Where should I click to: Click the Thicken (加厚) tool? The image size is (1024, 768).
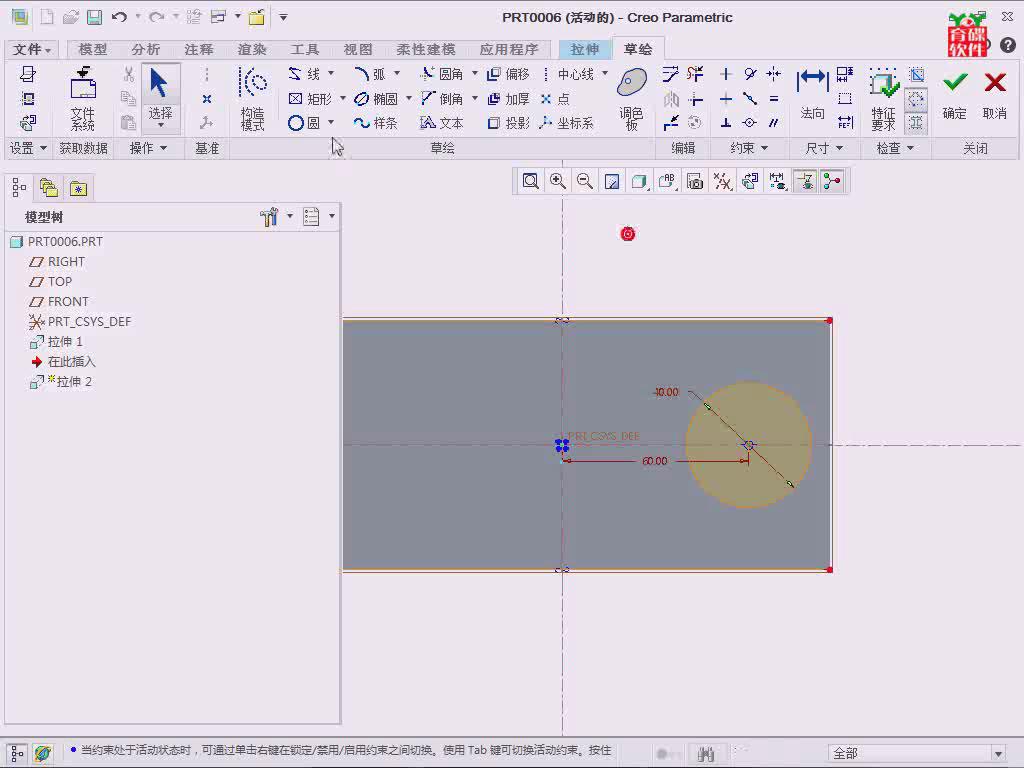coord(508,99)
